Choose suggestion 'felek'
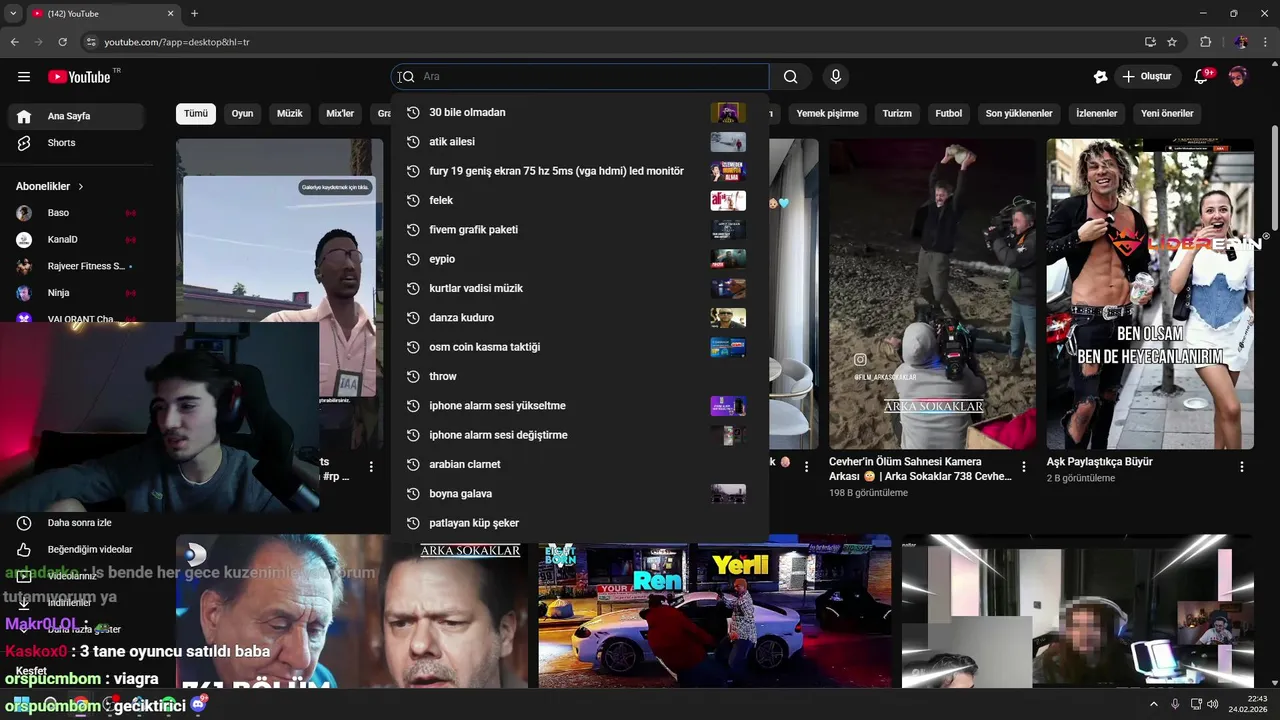 (580, 200)
